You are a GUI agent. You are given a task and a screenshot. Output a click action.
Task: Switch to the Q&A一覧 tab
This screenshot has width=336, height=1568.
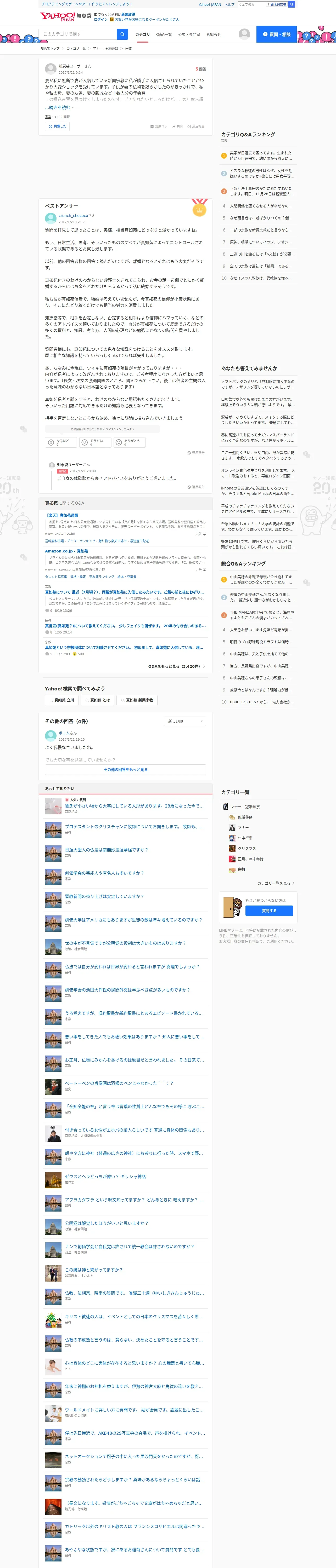click(x=164, y=35)
